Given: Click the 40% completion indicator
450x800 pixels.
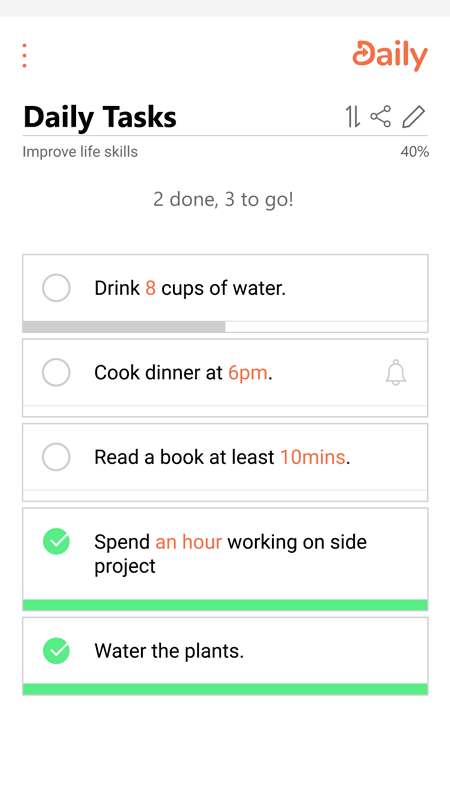Looking at the screenshot, I should point(414,152).
